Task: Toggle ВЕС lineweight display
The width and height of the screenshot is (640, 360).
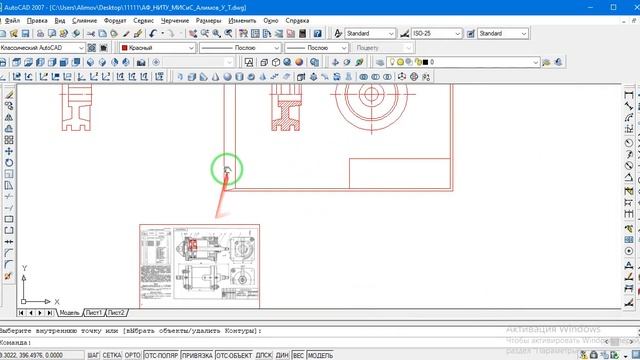Action: coord(298,356)
